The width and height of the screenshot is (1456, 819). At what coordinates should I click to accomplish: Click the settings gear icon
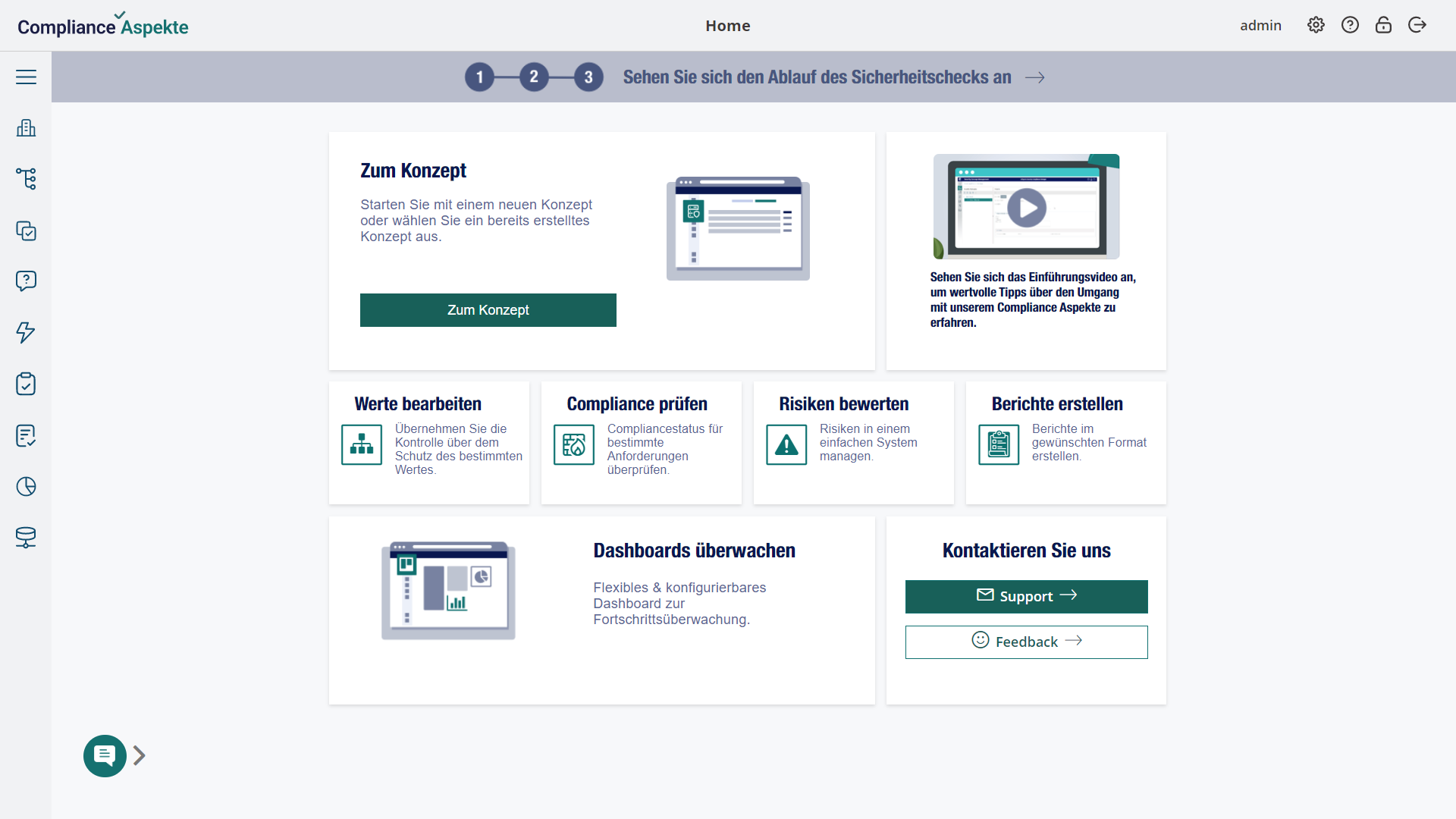point(1316,25)
